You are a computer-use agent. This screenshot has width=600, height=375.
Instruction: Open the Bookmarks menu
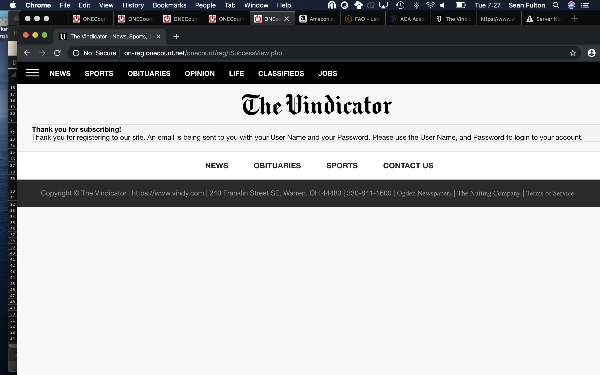pos(169,5)
